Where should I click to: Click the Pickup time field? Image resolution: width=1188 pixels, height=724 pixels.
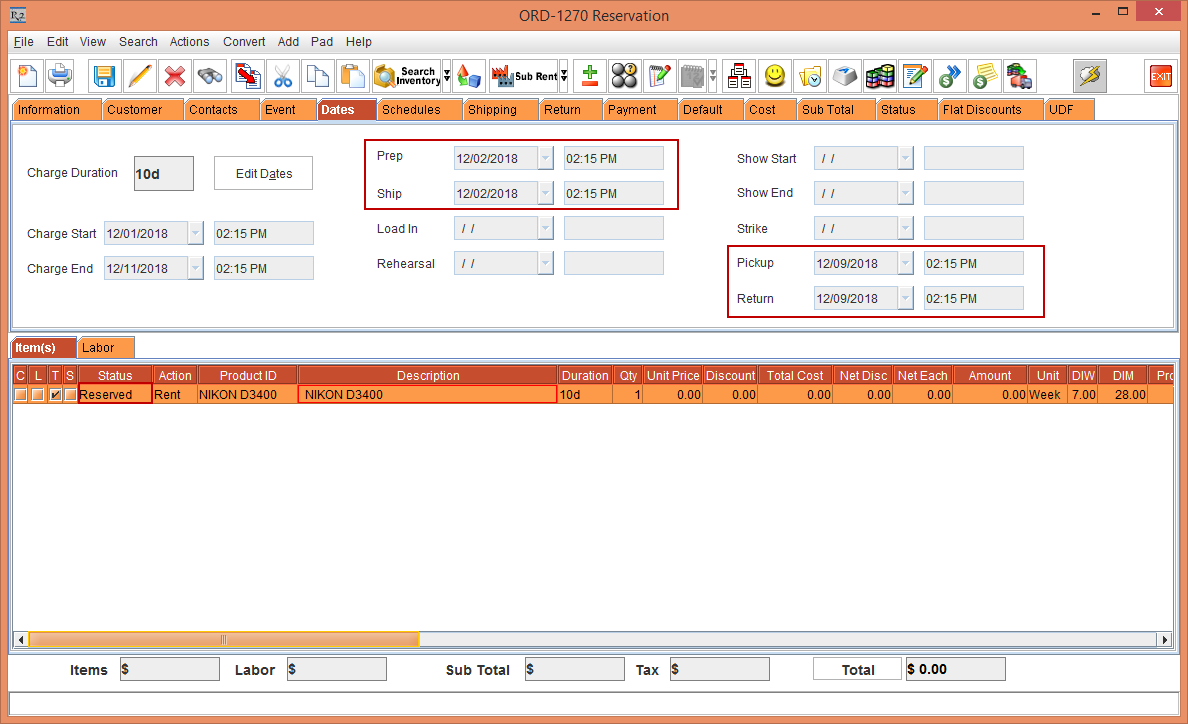pos(973,263)
